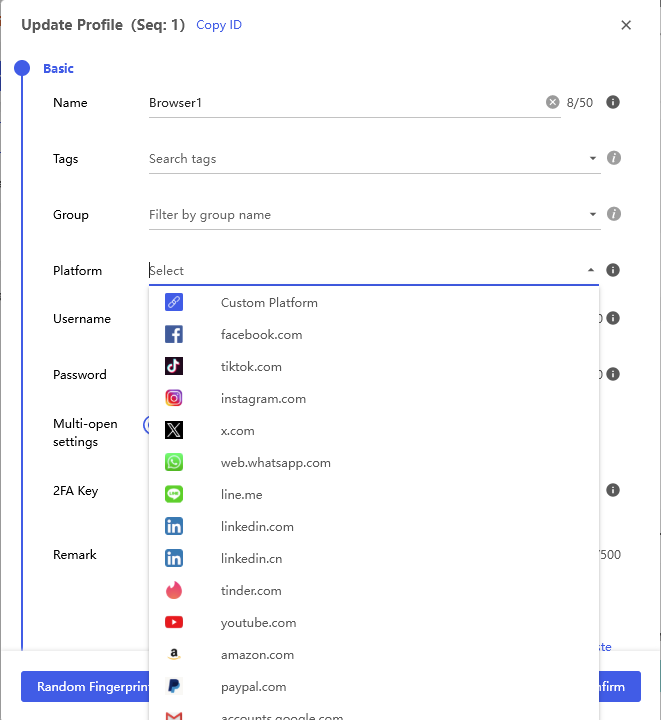Image resolution: width=661 pixels, height=720 pixels.
Task: Choose web.whatsapp.com from platform list
Action: tap(374, 462)
